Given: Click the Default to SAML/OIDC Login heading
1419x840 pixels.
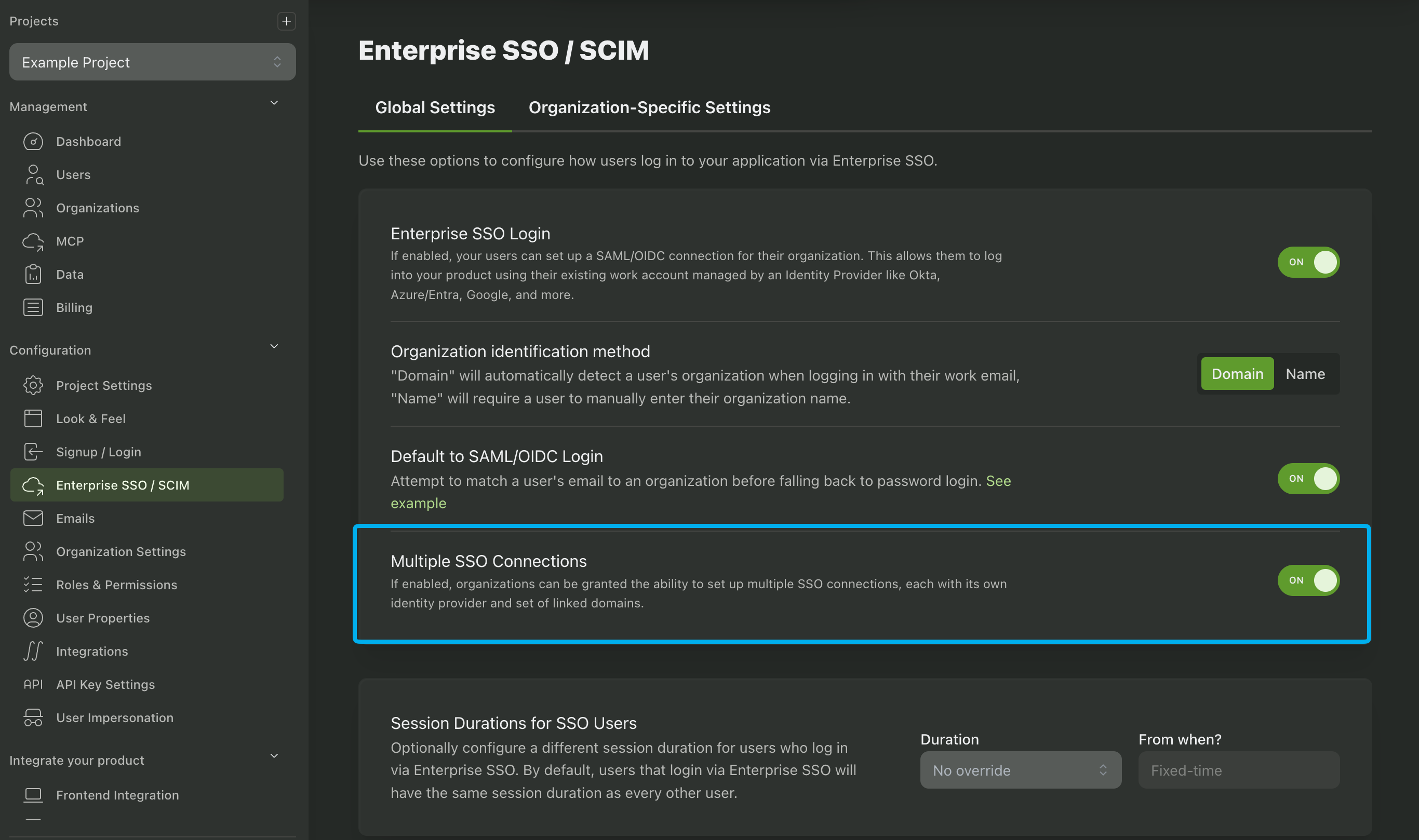Looking at the screenshot, I should coord(497,456).
